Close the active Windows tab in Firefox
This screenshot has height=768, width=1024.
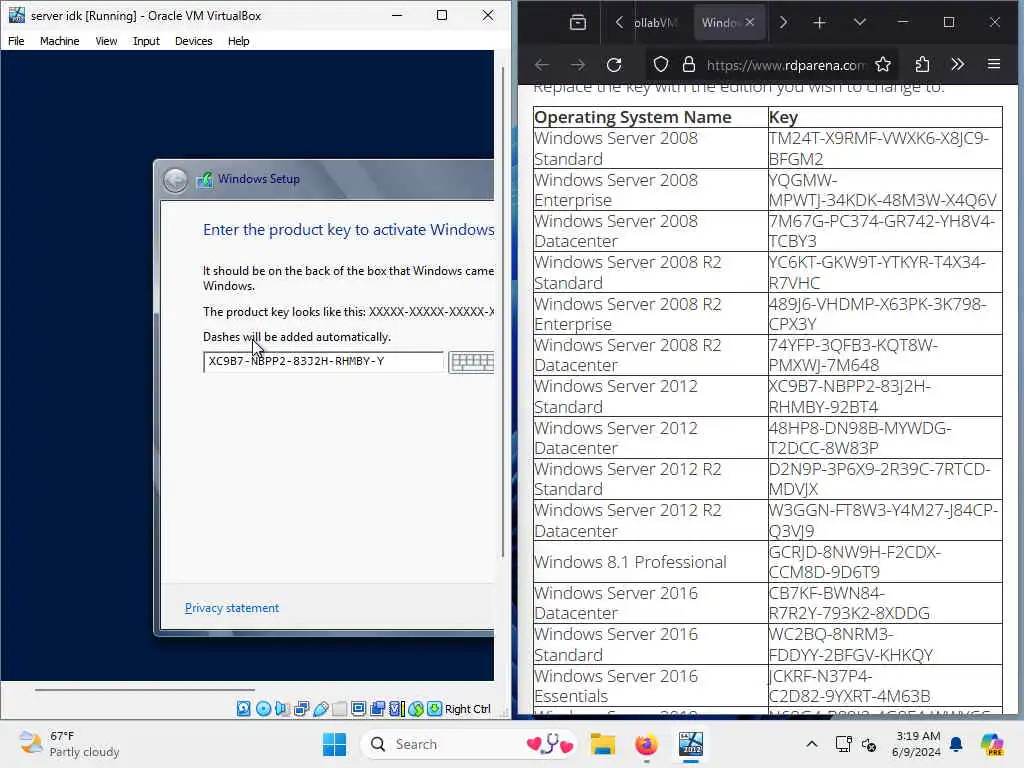tap(750, 22)
